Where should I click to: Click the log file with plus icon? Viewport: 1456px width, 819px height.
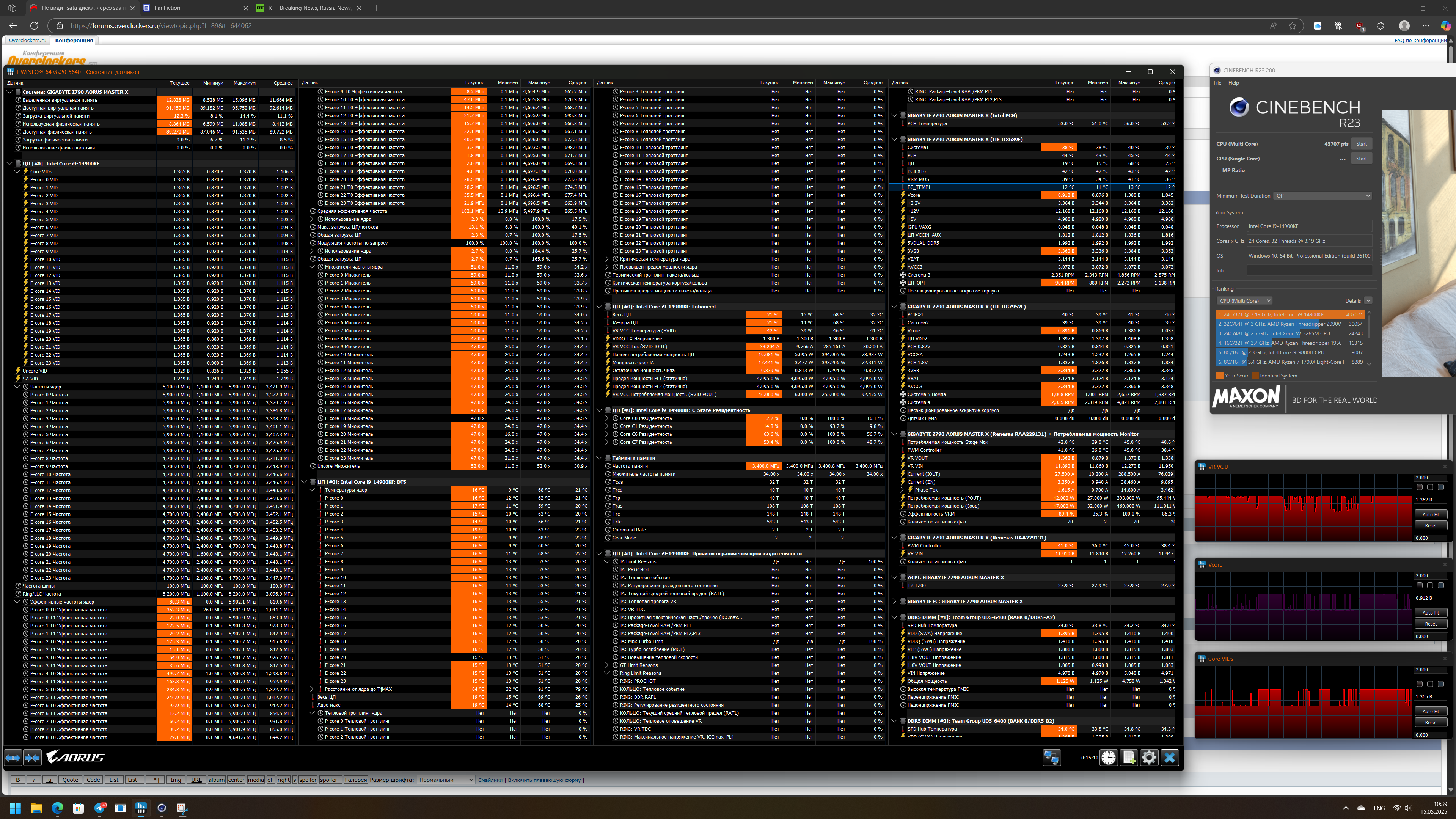1129,758
